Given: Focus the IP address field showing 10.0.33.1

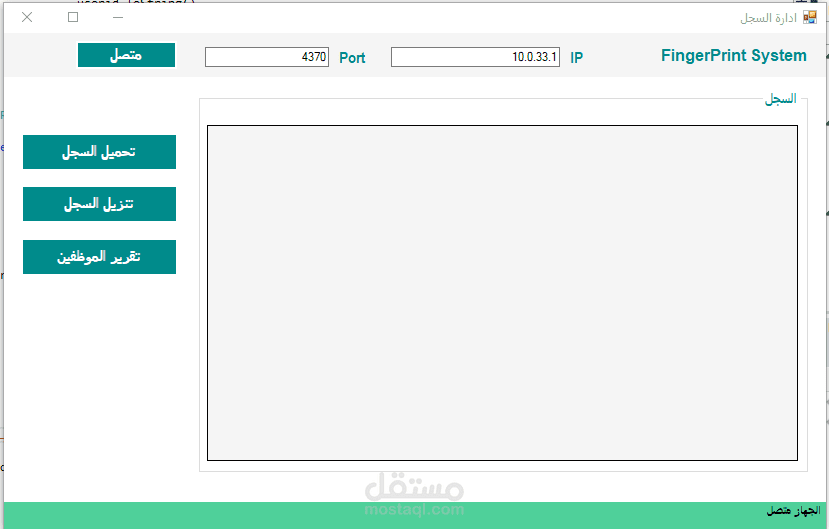Looking at the screenshot, I should point(475,57).
